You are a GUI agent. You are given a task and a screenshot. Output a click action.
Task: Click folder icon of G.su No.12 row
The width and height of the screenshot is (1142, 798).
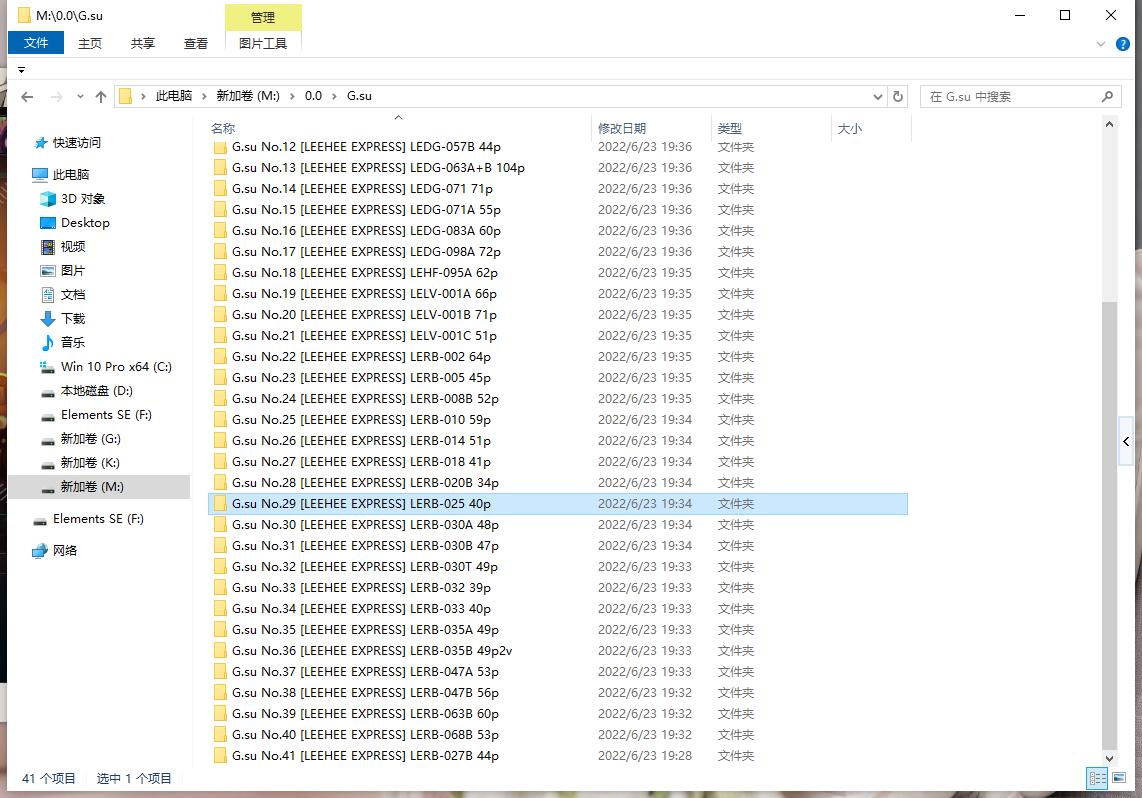[x=220, y=147]
